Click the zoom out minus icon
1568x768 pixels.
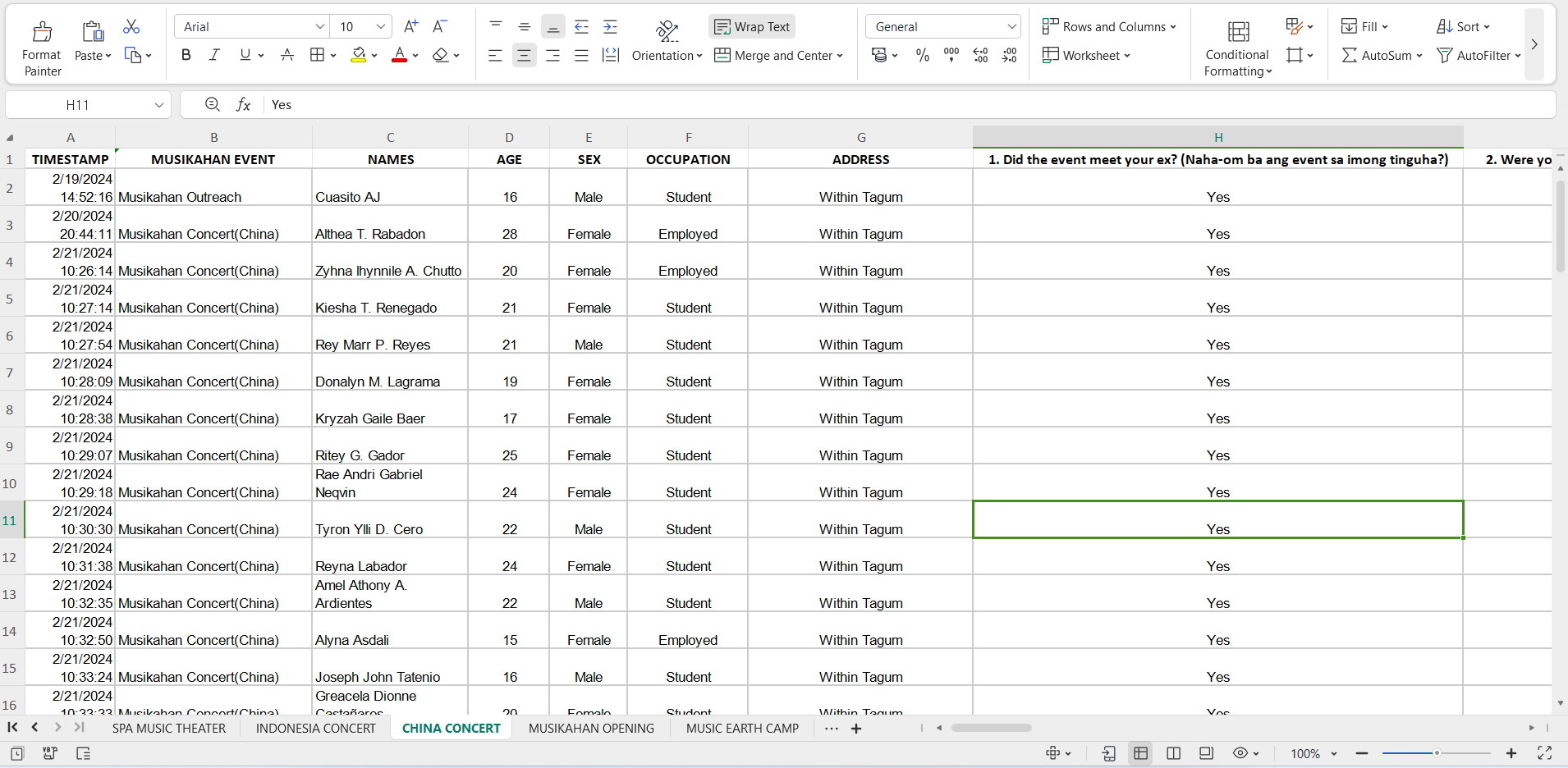(1362, 753)
